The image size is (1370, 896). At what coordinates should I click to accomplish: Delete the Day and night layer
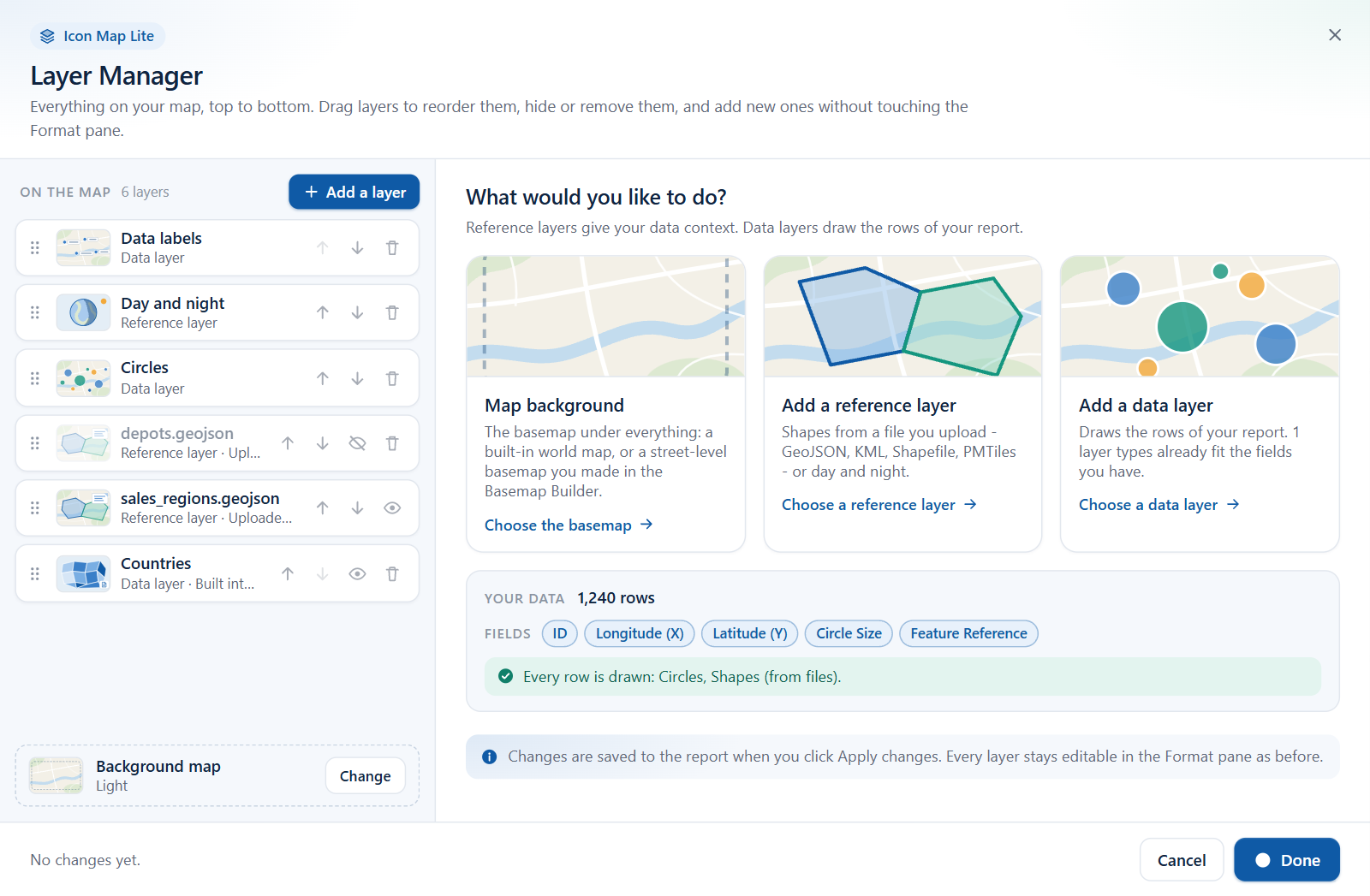392,313
